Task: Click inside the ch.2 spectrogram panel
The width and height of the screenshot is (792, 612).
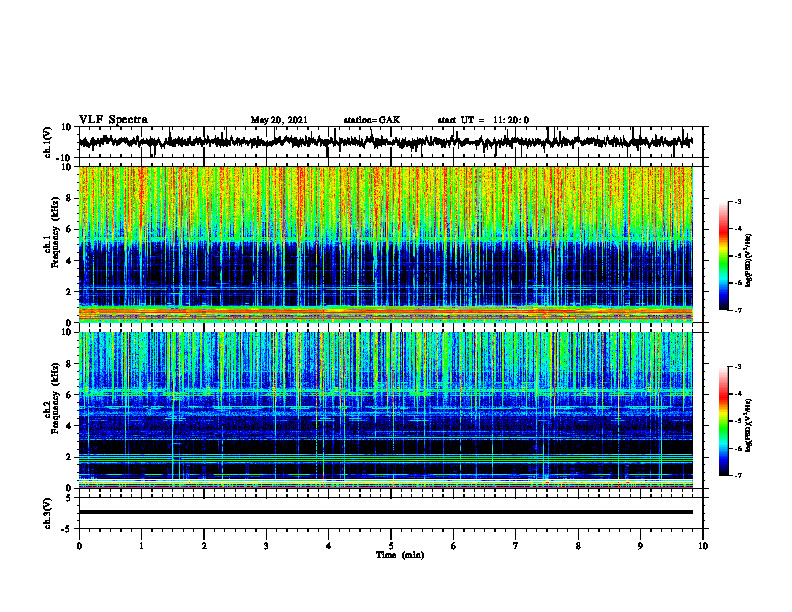Action: pos(386,410)
